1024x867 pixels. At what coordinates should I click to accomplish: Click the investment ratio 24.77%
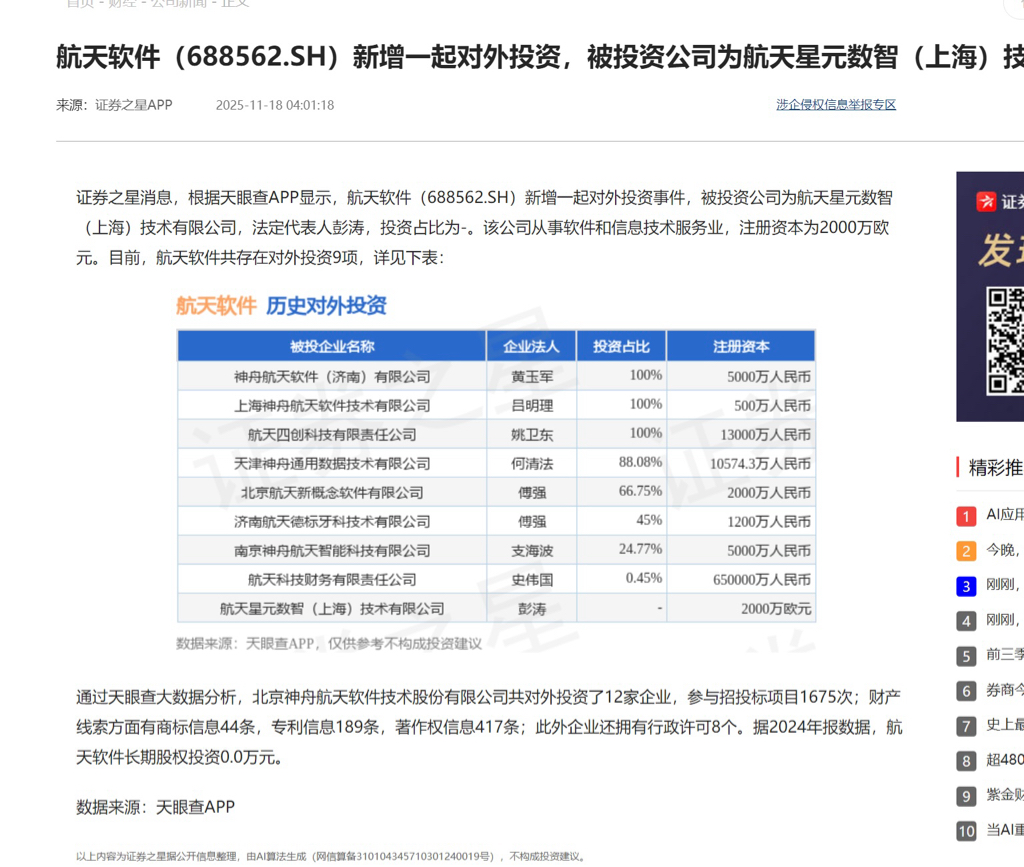point(640,549)
